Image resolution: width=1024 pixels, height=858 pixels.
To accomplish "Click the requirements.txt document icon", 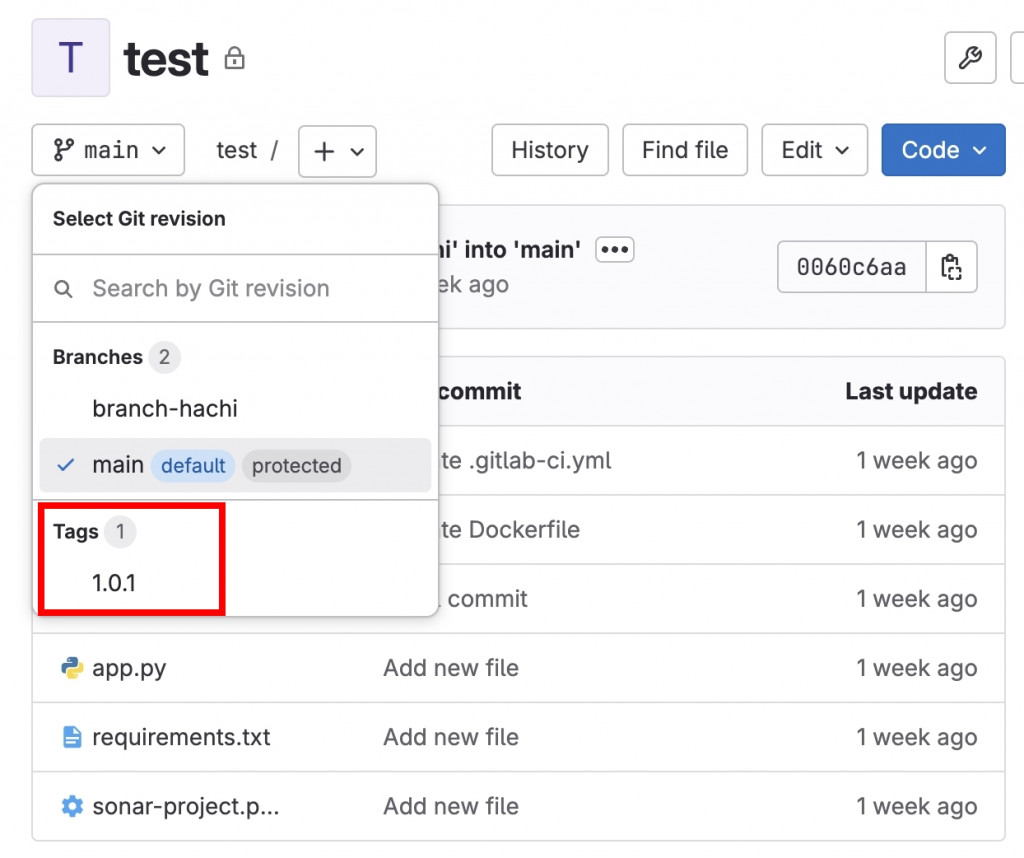I will coord(71,737).
